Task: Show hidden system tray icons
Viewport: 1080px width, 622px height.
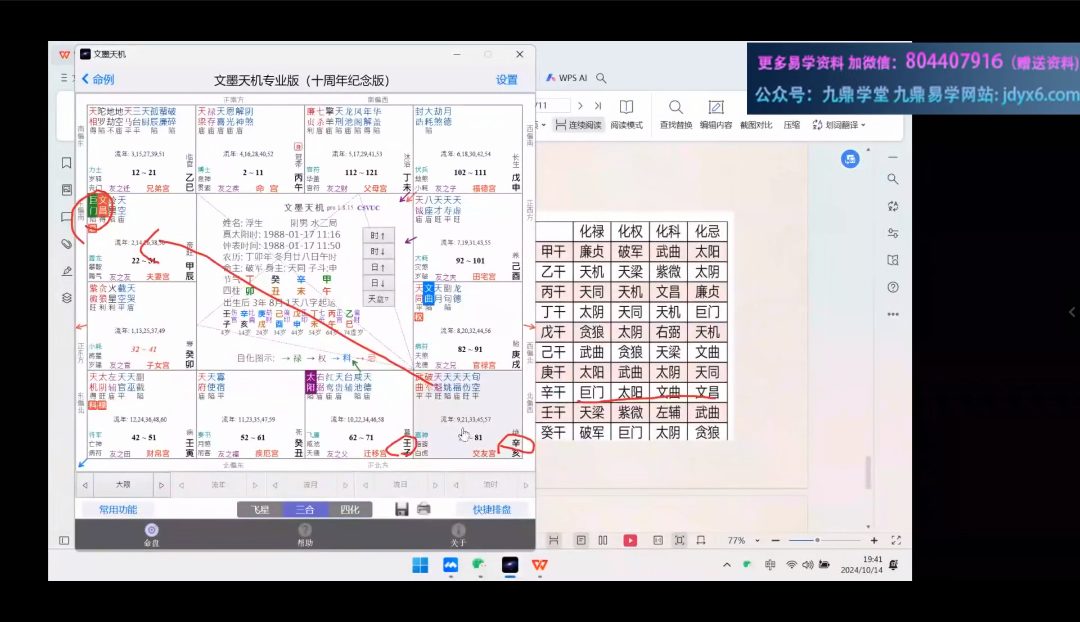Action: point(727,565)
